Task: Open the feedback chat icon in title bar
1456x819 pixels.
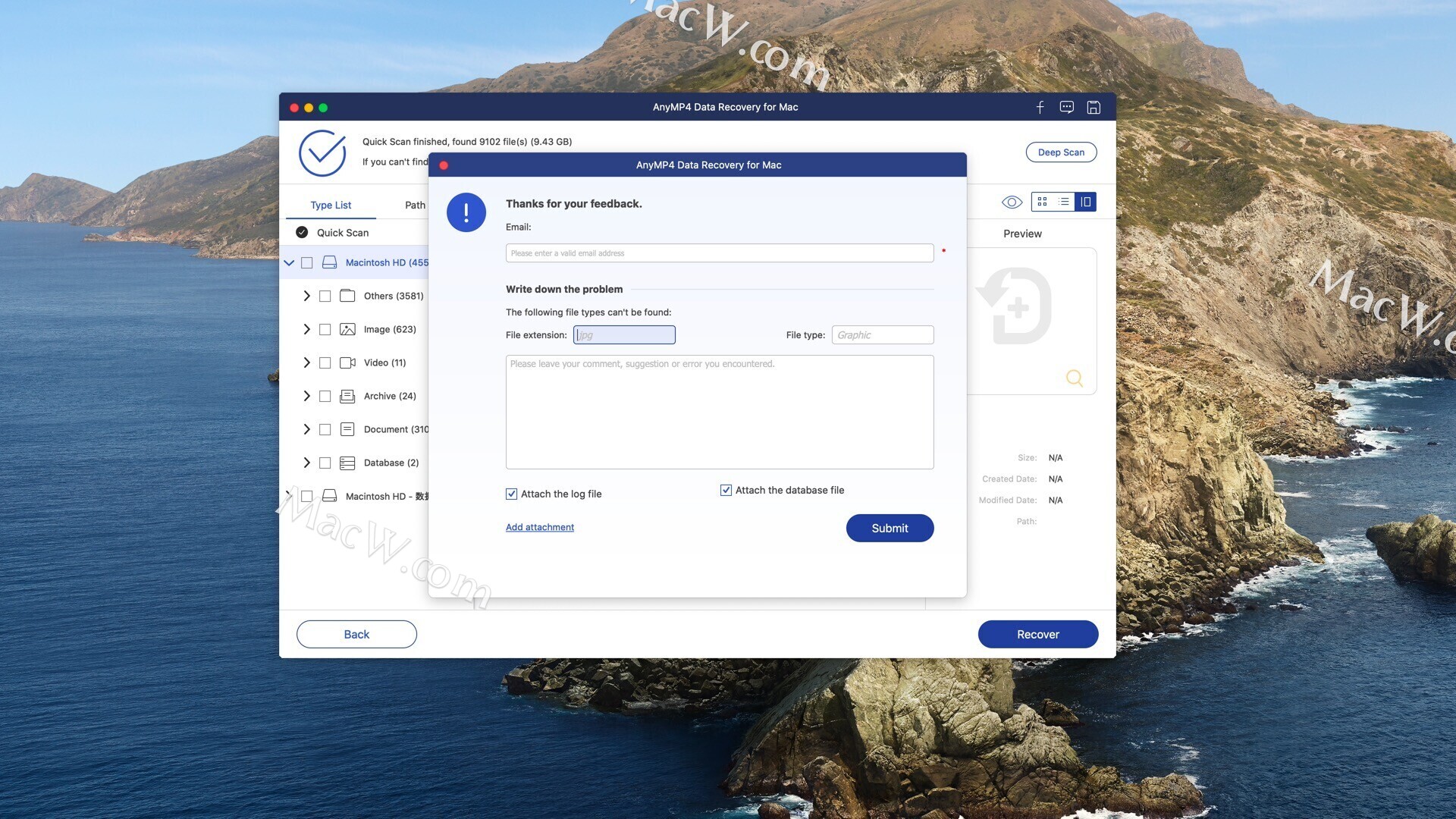Action: click(1066, 107)
